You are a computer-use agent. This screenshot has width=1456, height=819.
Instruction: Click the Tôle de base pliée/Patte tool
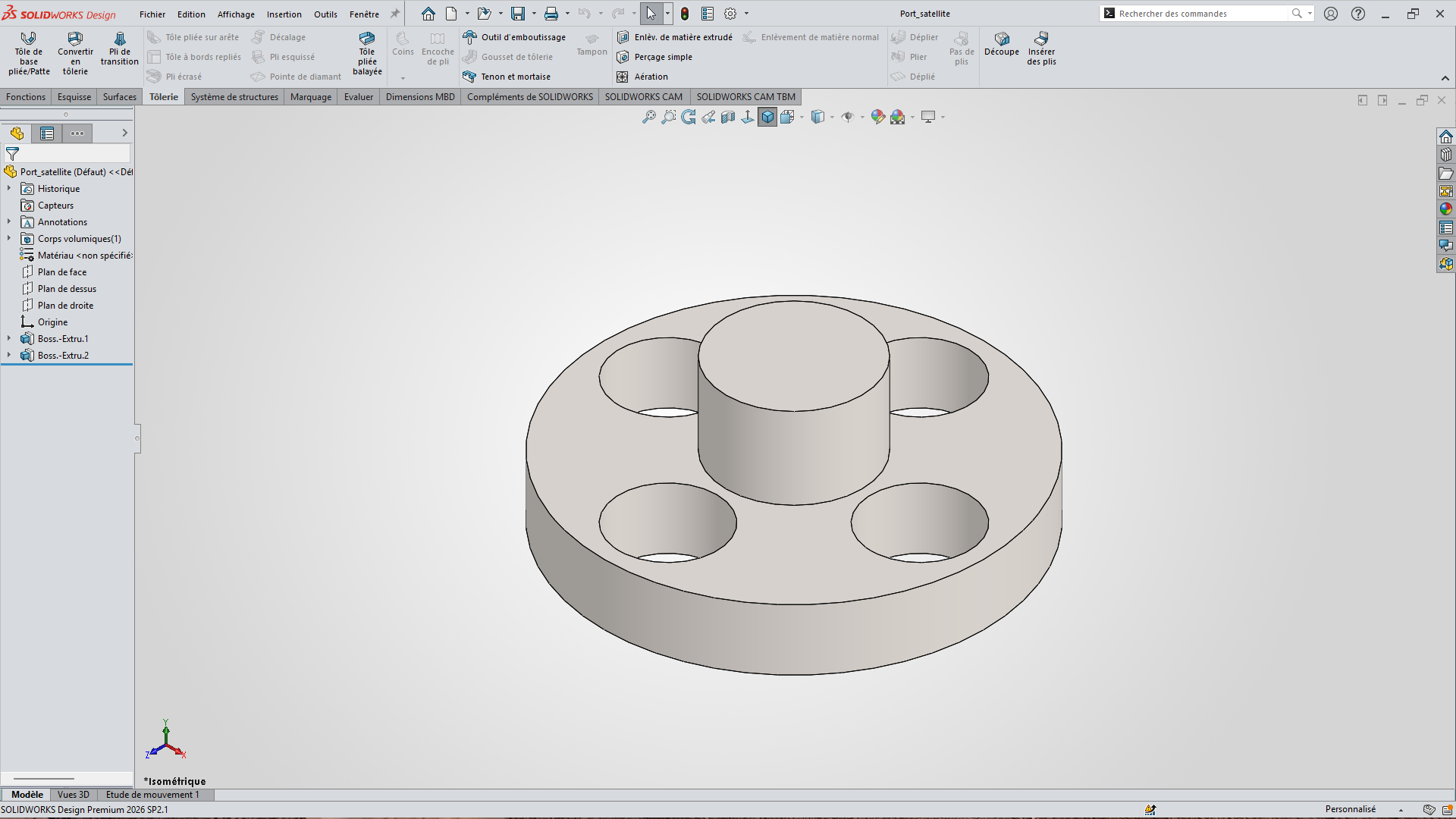point(29,53)
